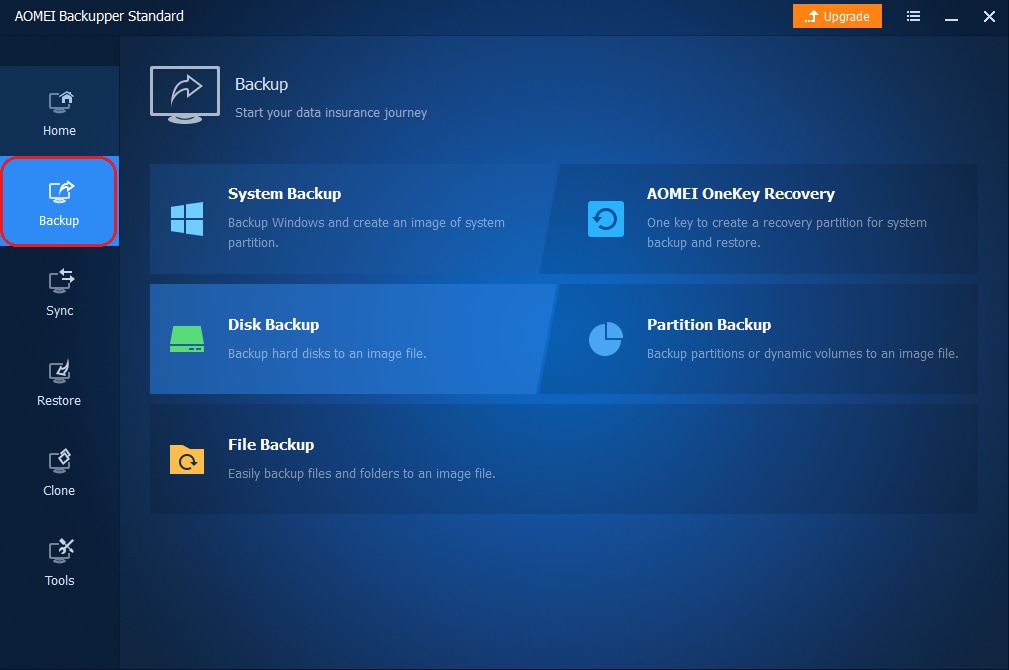The image size is (1009, 670).
Task: Click the Windows logo System Backup icon
Action: click(x=187, y=219)
